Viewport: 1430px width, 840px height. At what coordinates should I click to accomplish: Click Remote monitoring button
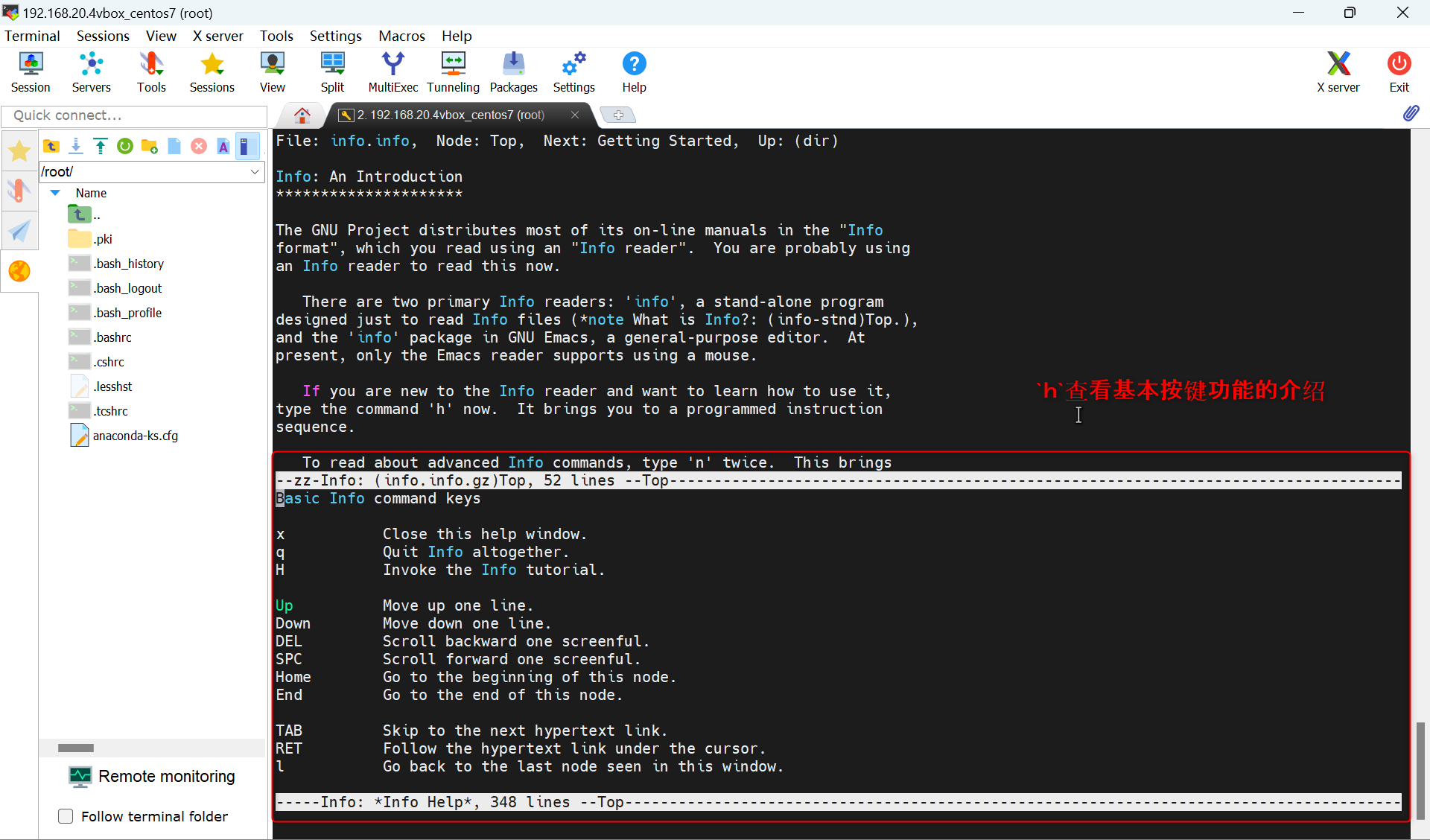coord(152,777)
